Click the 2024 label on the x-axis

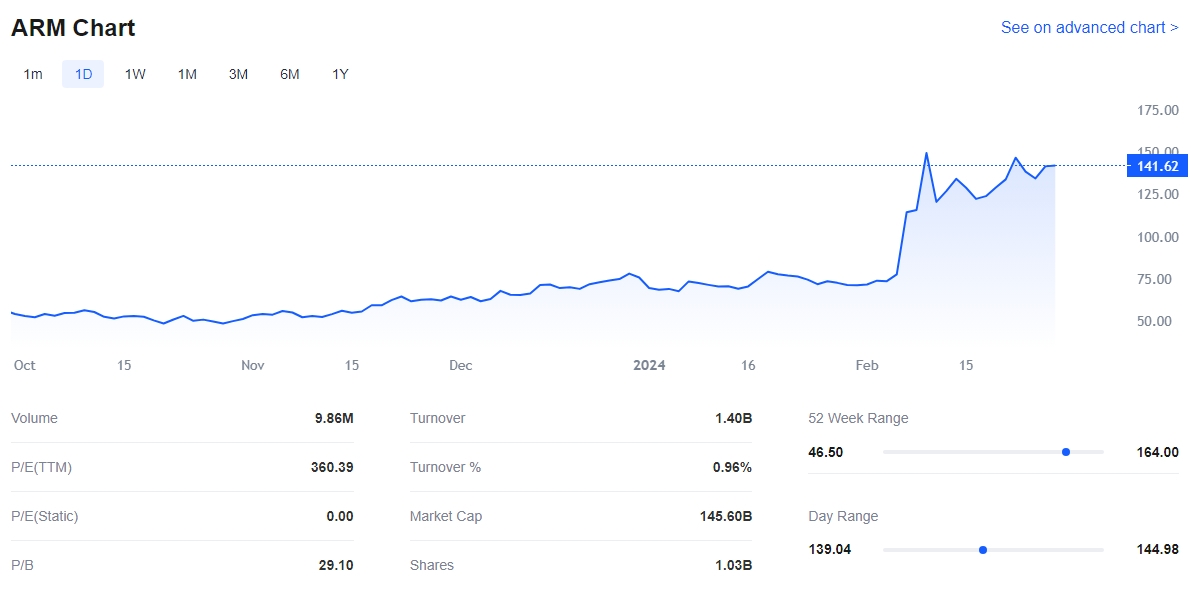649,365
